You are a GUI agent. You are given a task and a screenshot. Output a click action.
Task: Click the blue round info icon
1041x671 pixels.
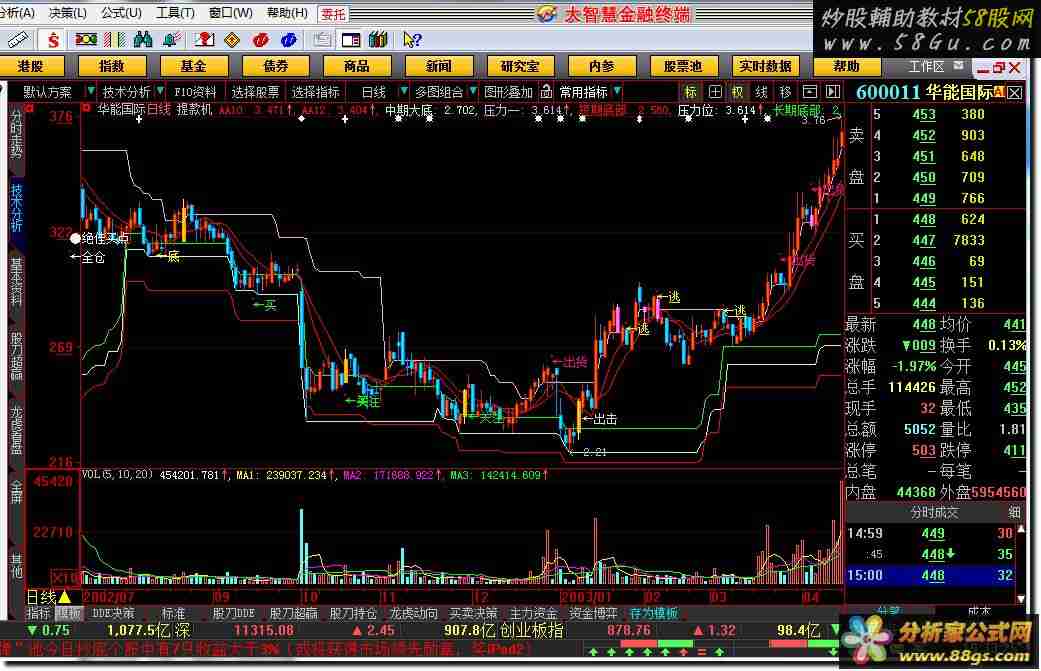(x=288, y=40)
